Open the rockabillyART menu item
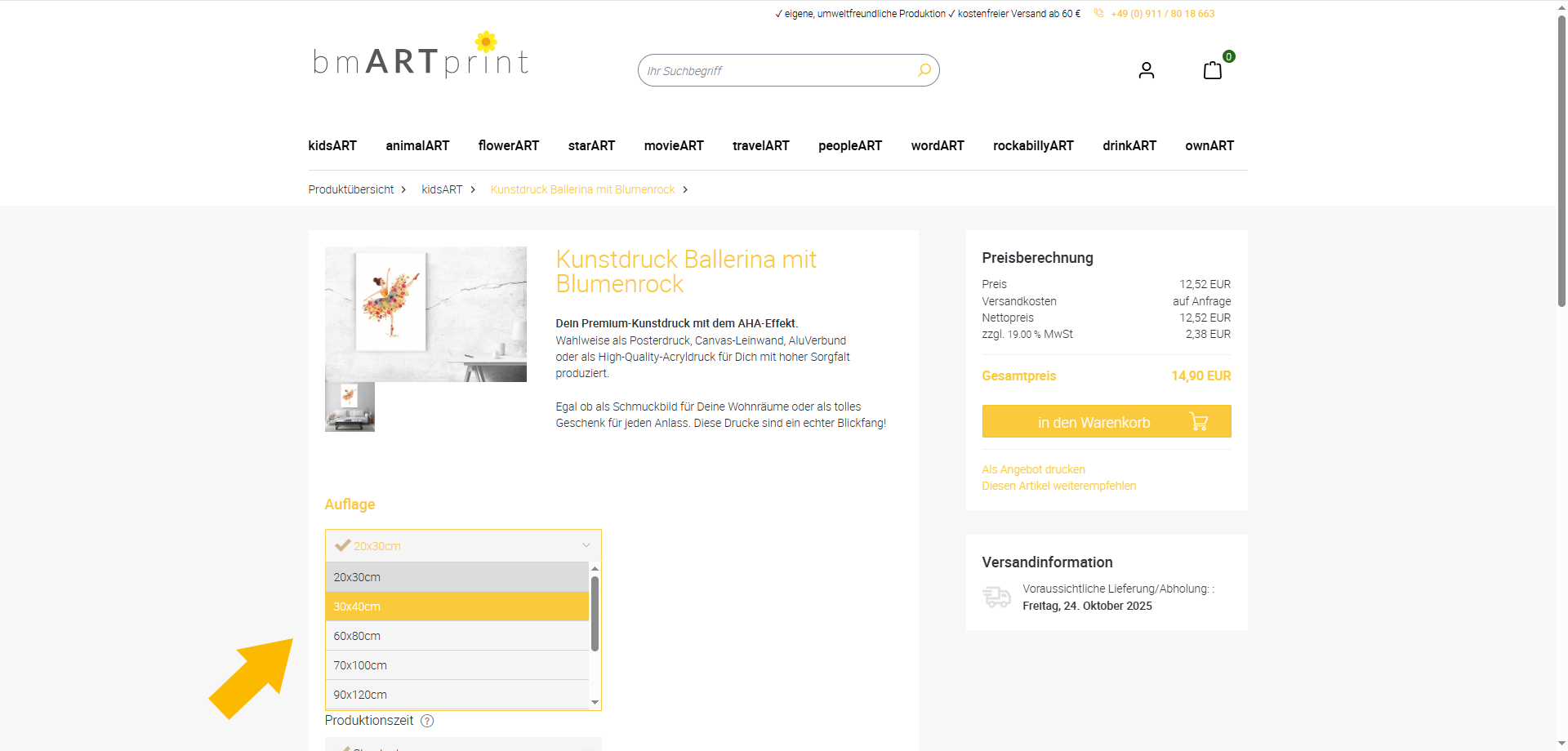 1032,146
